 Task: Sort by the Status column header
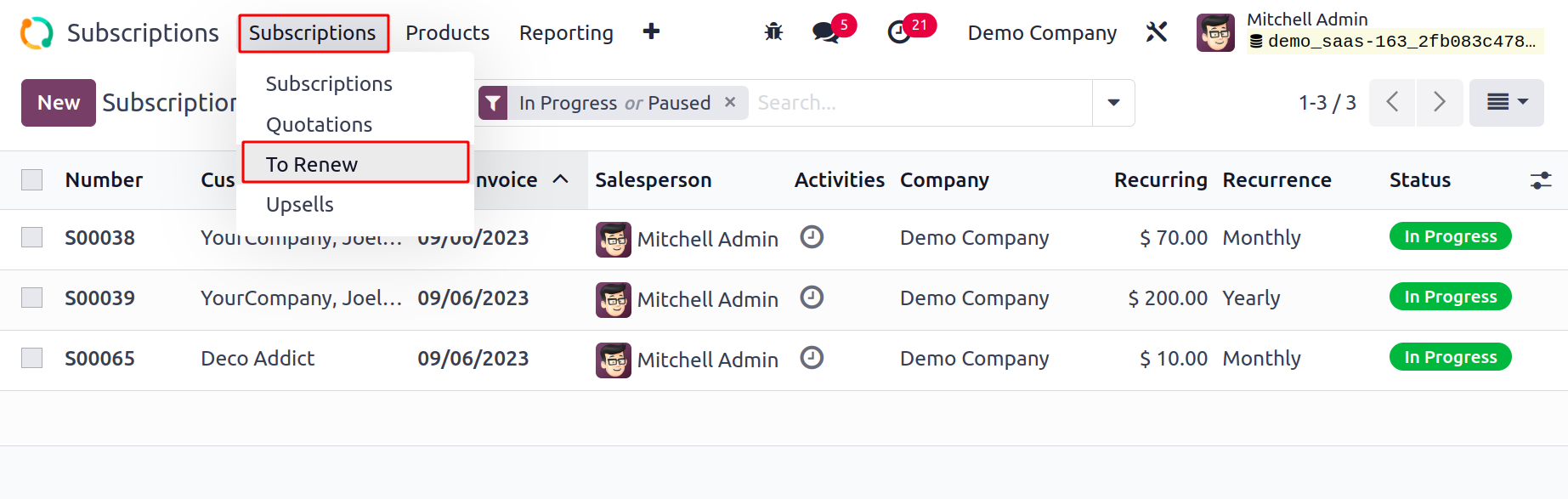coord(1420,180)
